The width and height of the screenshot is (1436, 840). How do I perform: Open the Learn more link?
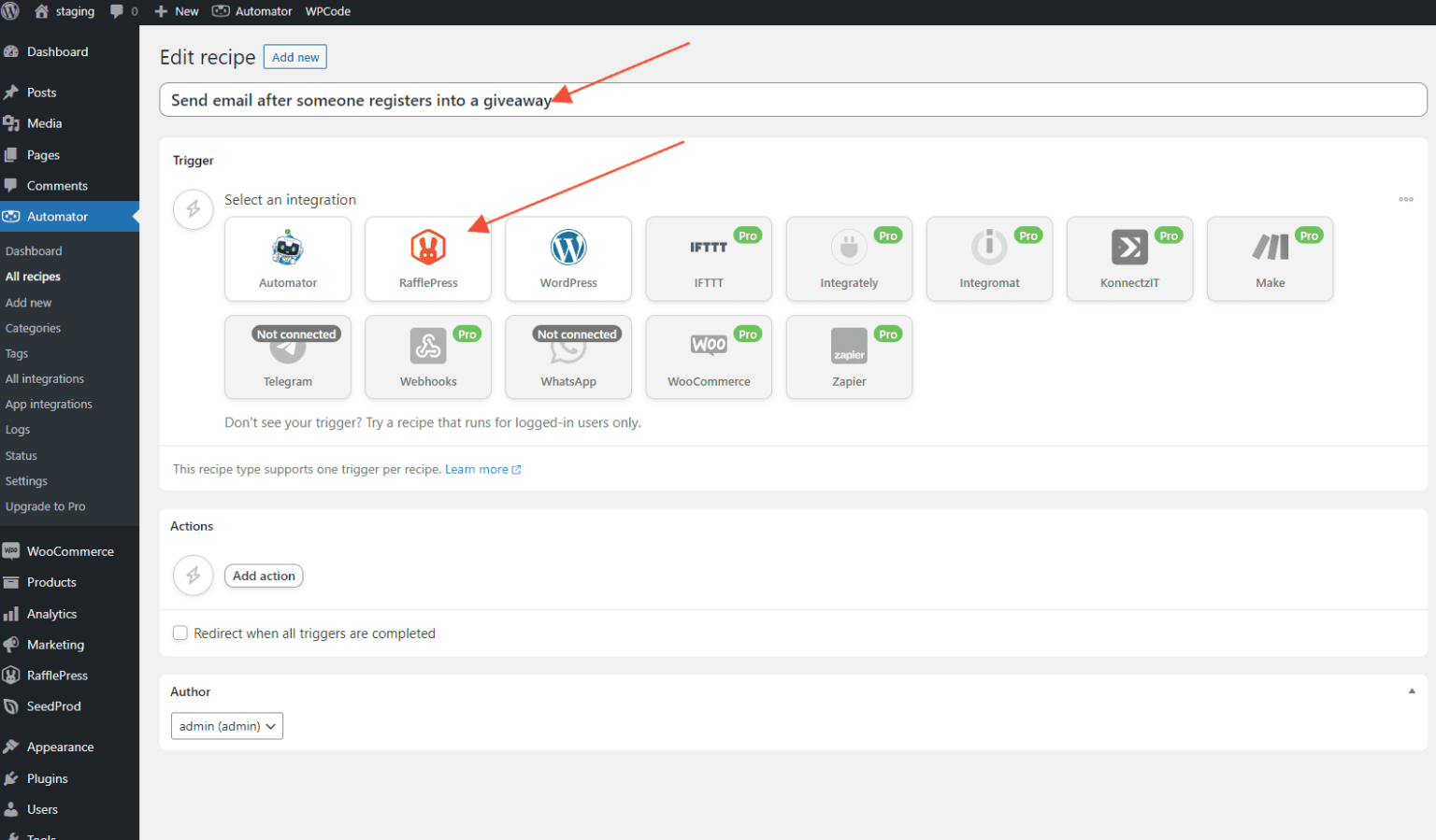point(477,468)
